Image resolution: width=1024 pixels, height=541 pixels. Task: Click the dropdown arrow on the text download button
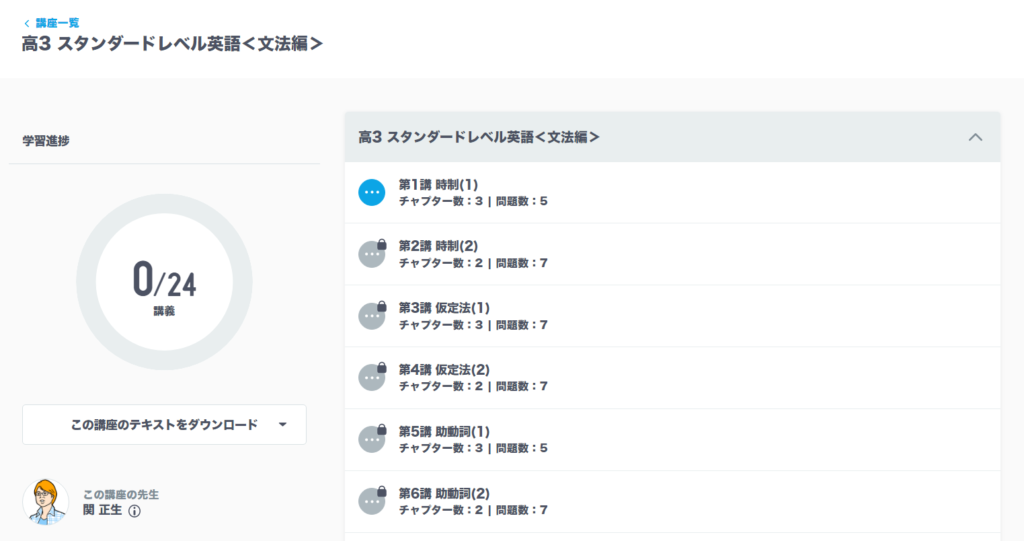tap(283, 425)
